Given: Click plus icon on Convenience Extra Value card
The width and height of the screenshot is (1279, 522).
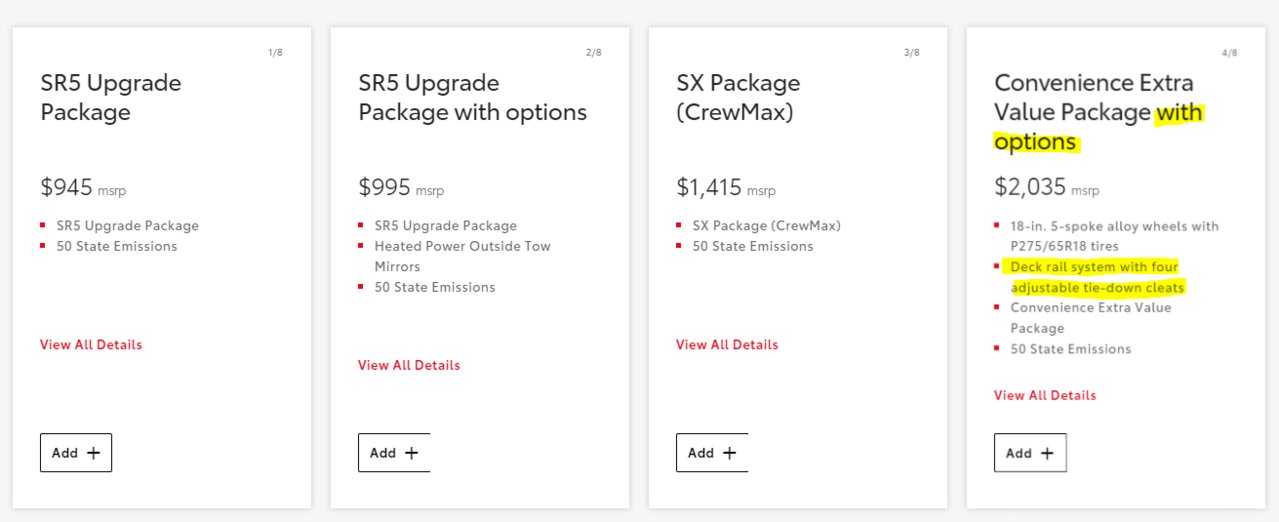Looking at the screenshot, I should coord(1047,453).
